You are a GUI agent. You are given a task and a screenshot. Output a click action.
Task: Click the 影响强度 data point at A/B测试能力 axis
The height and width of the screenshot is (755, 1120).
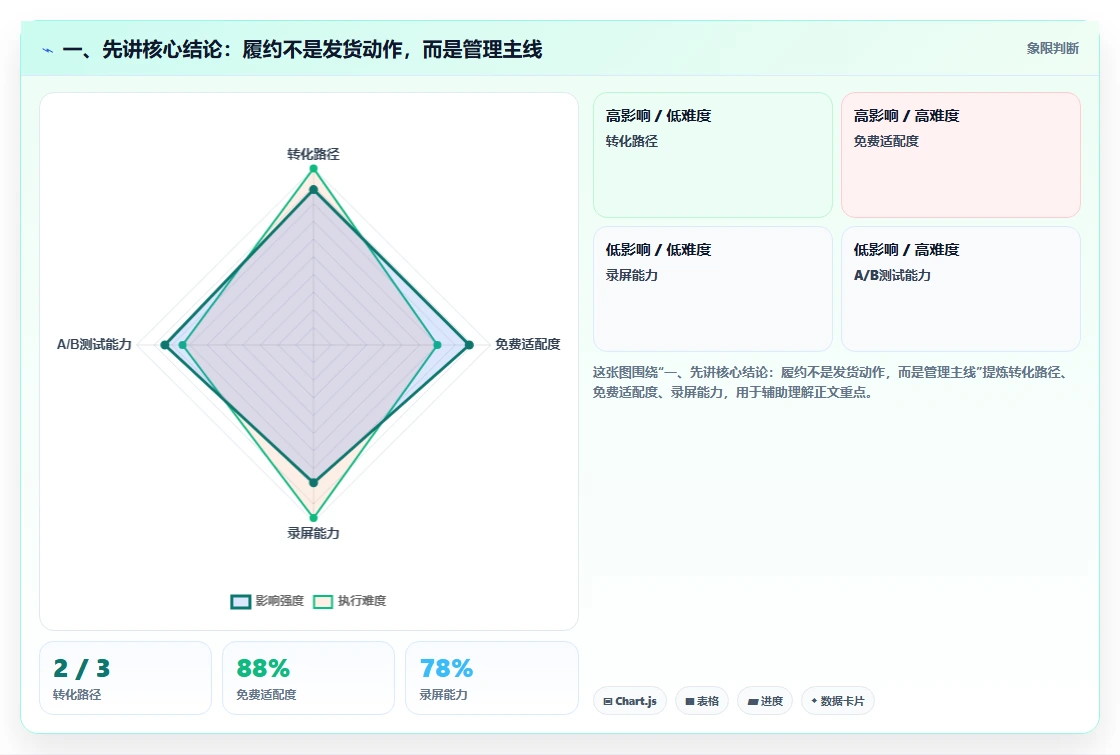pos(165,345)
